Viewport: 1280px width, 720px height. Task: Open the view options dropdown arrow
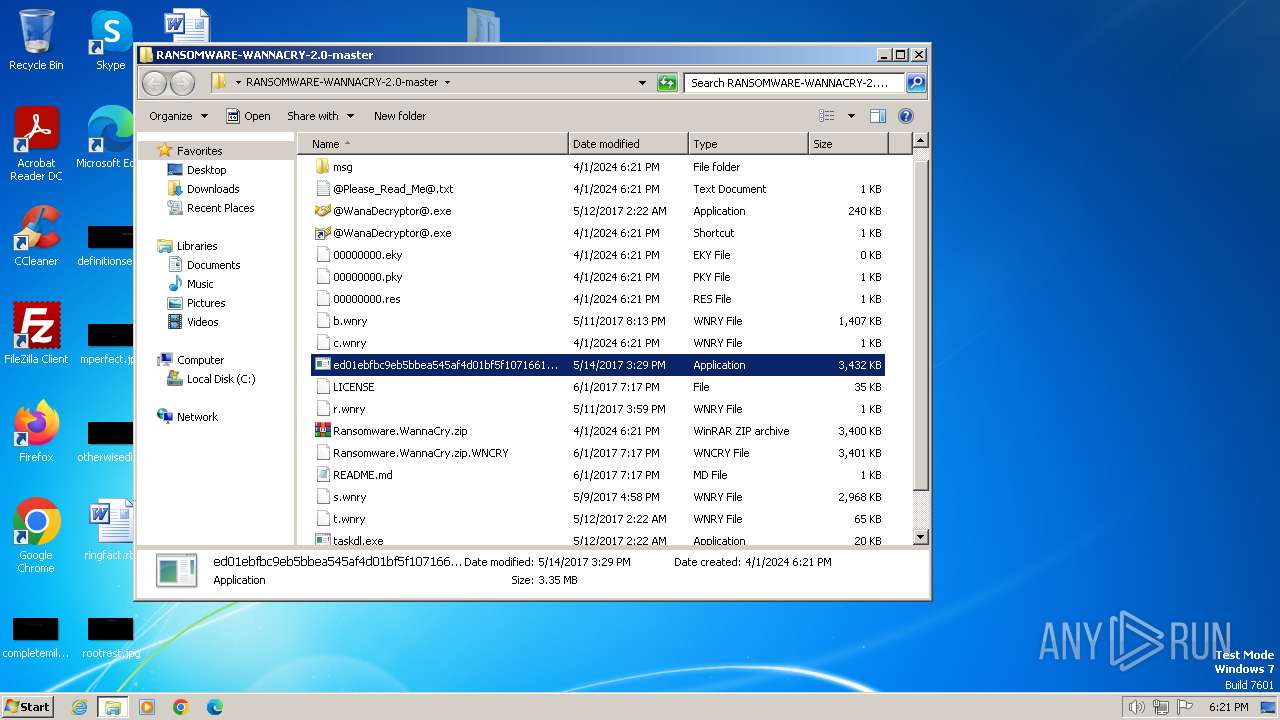pyautogui.click(x=851, y=116)
